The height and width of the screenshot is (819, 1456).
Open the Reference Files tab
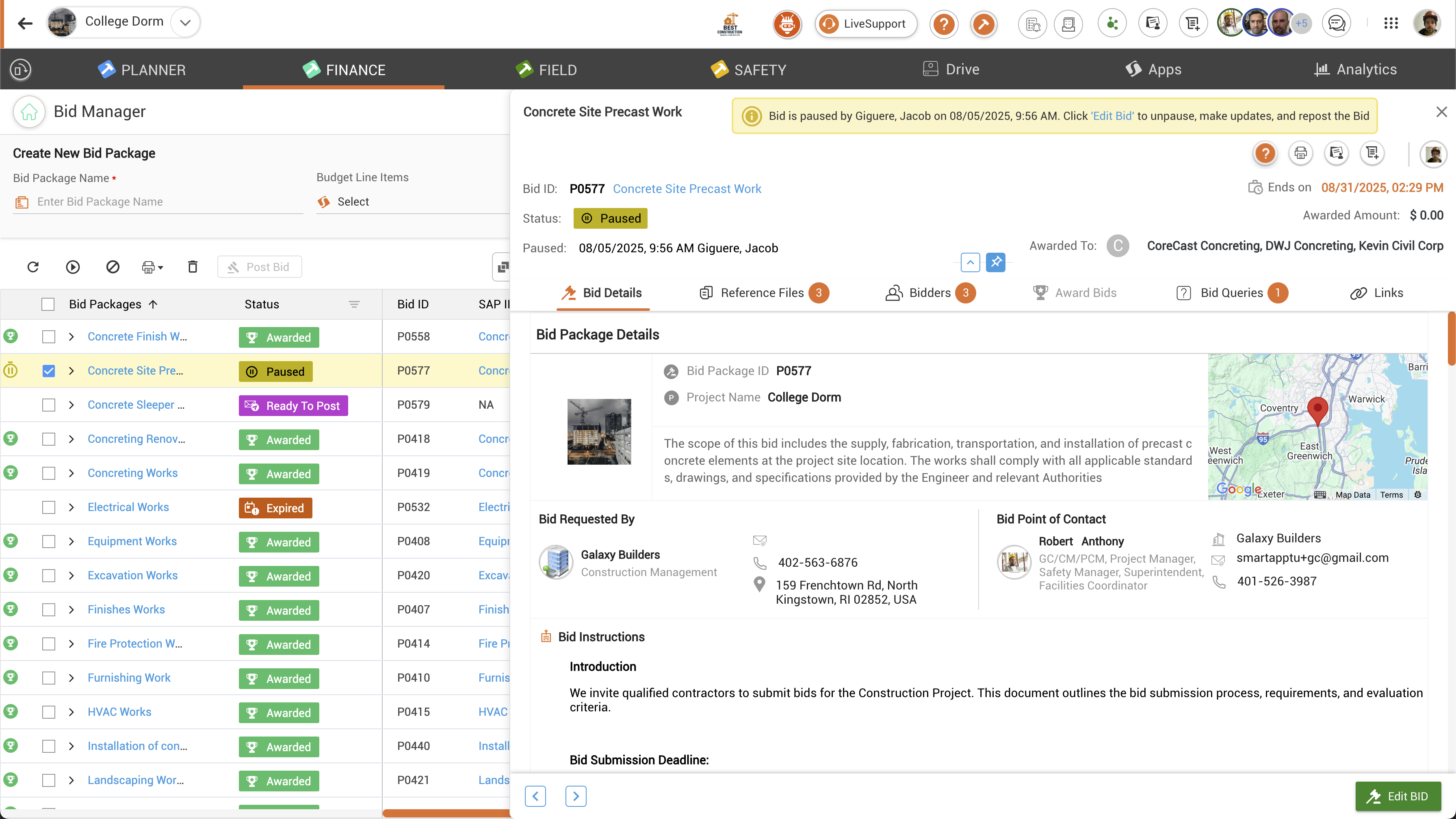coord(762,293)
